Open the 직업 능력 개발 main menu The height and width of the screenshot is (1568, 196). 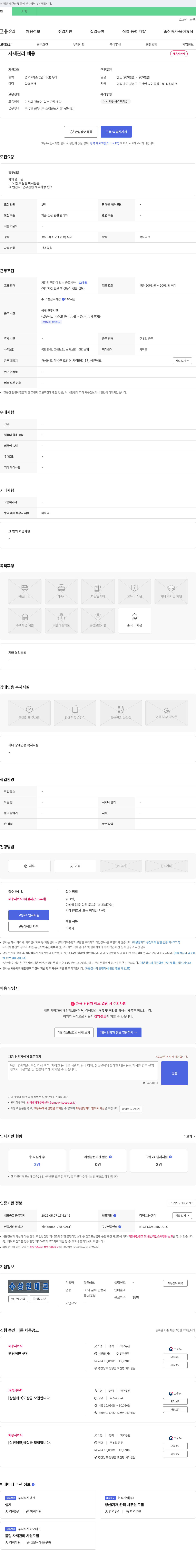point(134,31)
